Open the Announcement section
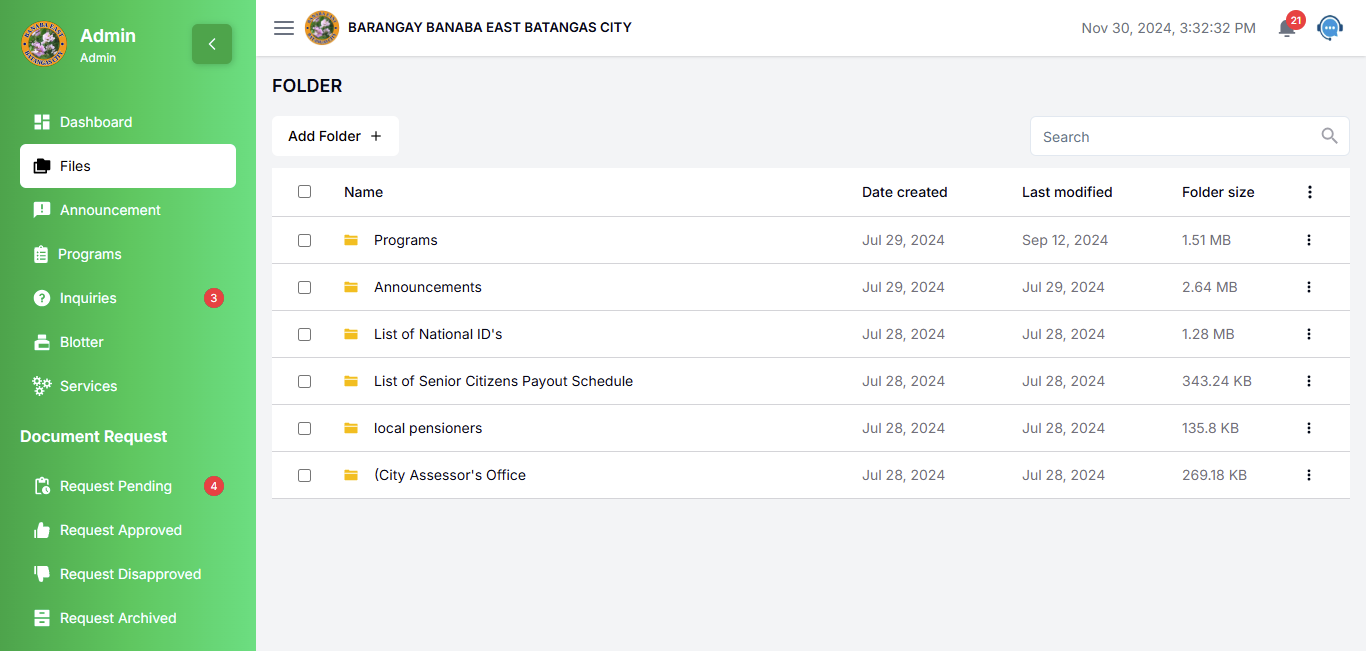This screenshot has width=1366, height=651. point(41,209)
